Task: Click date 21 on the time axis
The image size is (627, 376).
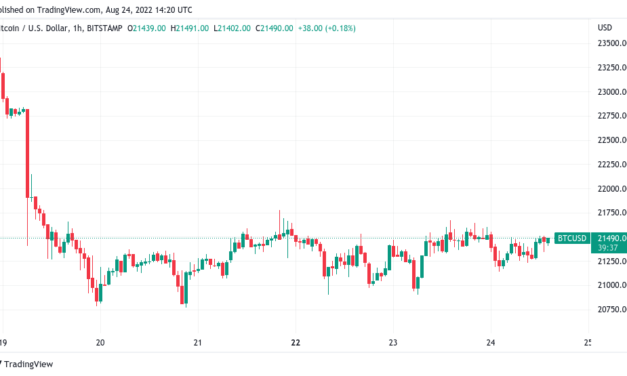Action: pos(198,343)
